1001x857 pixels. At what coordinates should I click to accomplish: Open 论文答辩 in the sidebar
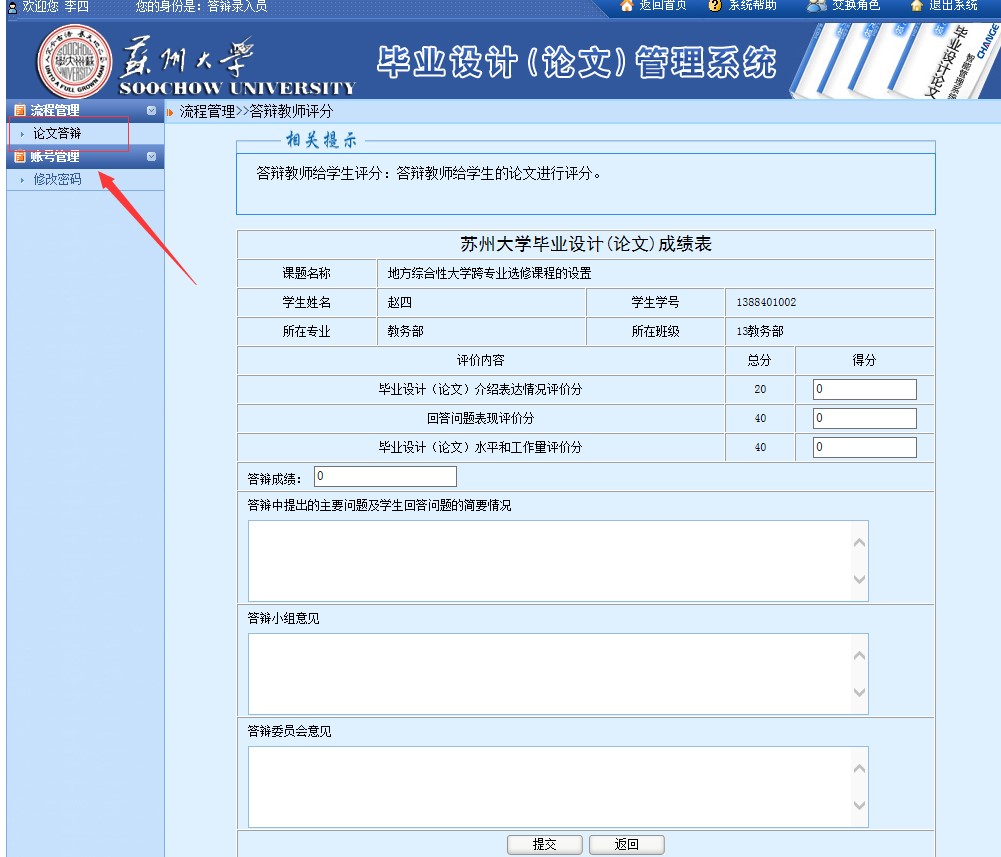tap(57, 133)
